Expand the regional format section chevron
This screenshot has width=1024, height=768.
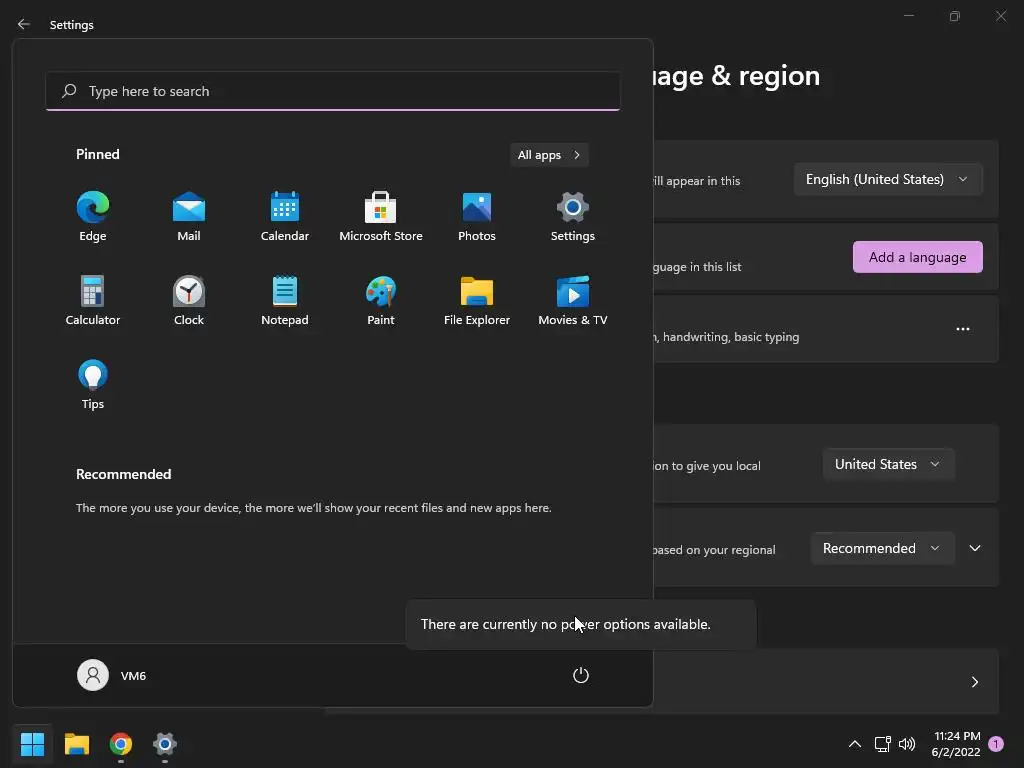(975, 549)
